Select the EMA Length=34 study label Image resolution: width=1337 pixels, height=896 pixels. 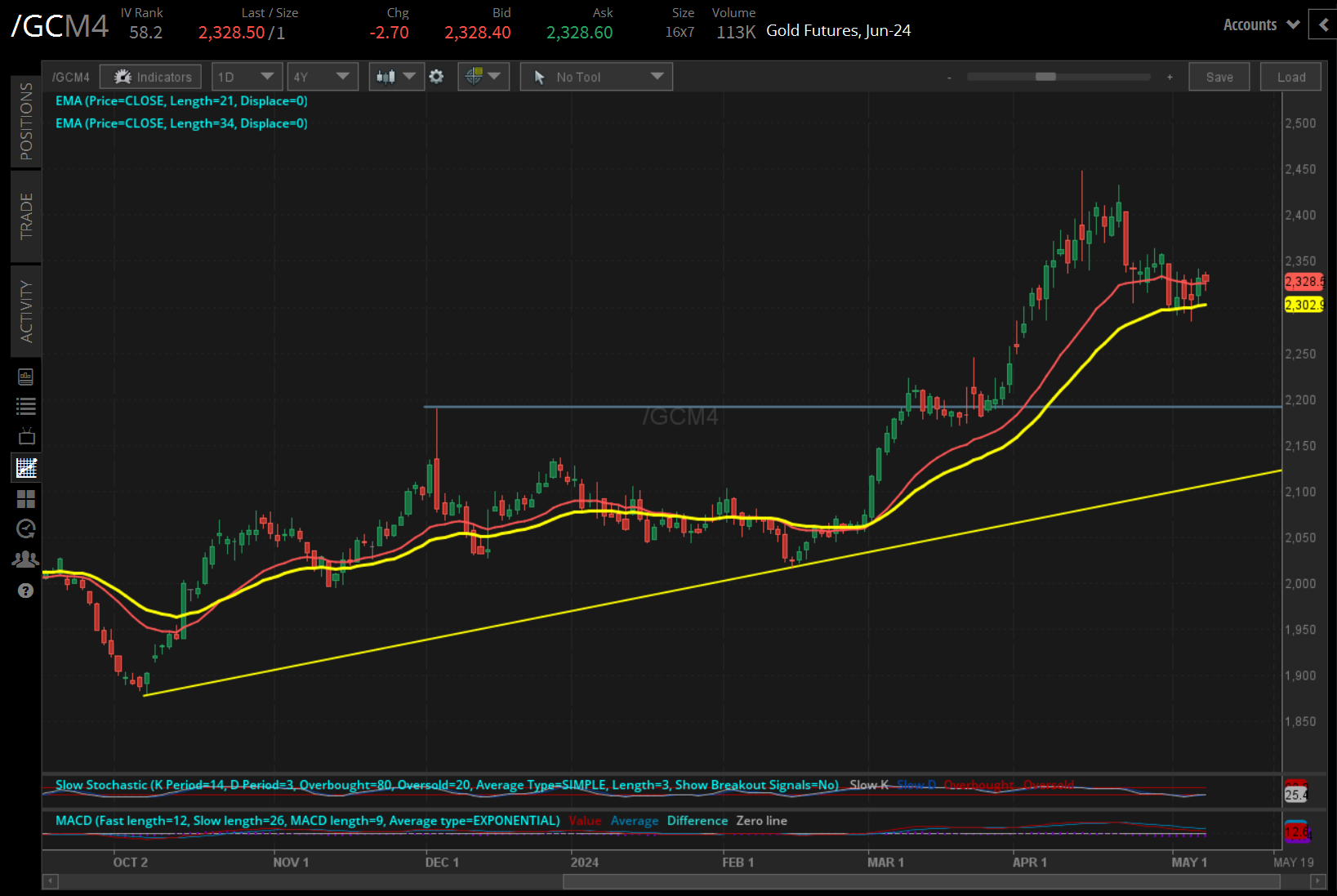tap(181, 123)
